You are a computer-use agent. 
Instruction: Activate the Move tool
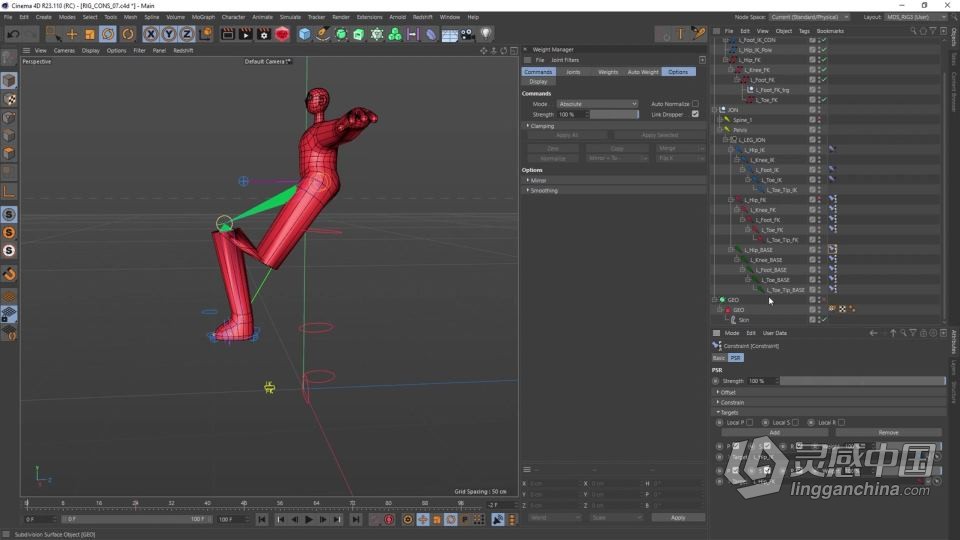[x=72, y=34]
